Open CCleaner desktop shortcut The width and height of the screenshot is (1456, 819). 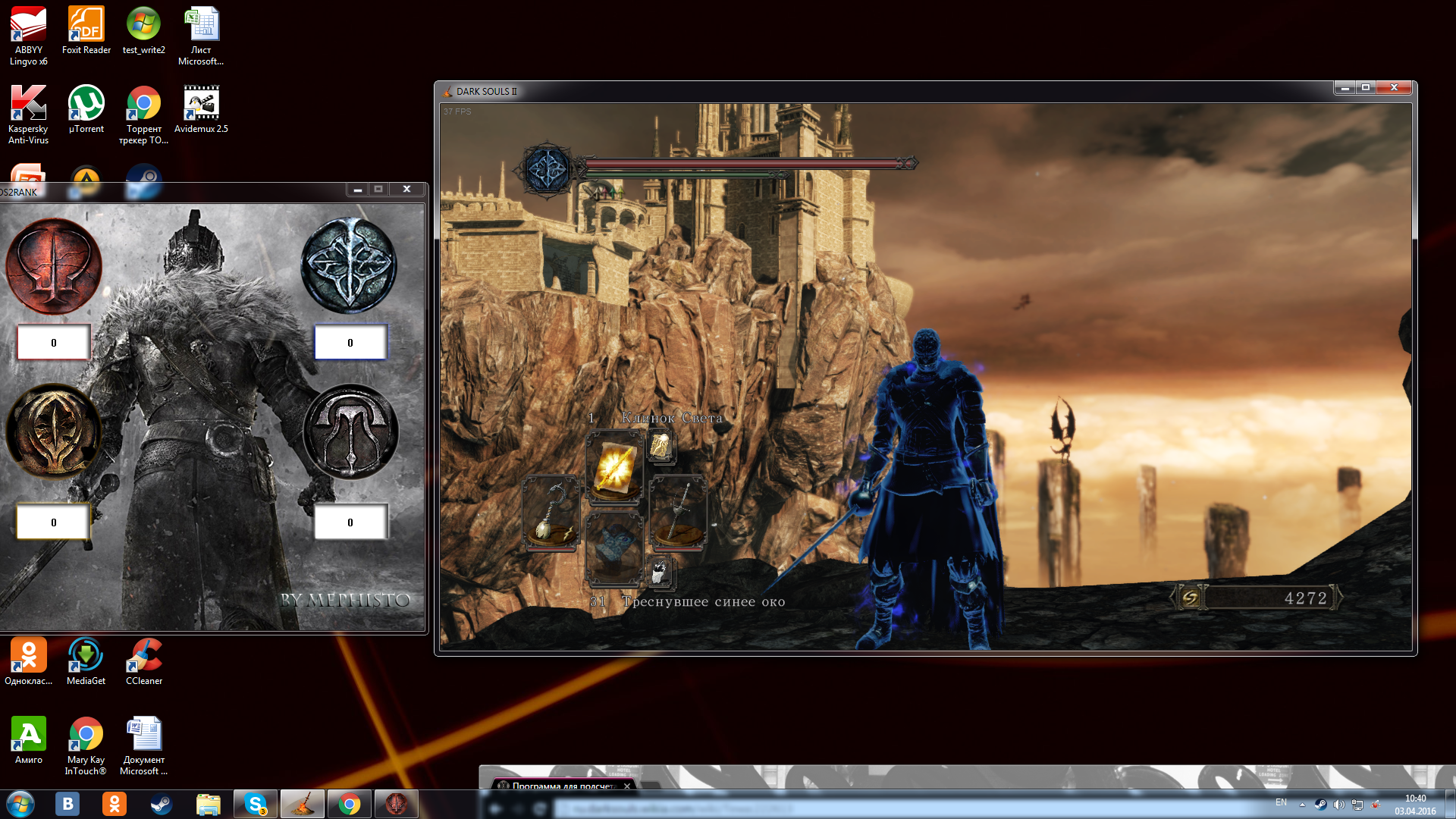click(143, 661)
